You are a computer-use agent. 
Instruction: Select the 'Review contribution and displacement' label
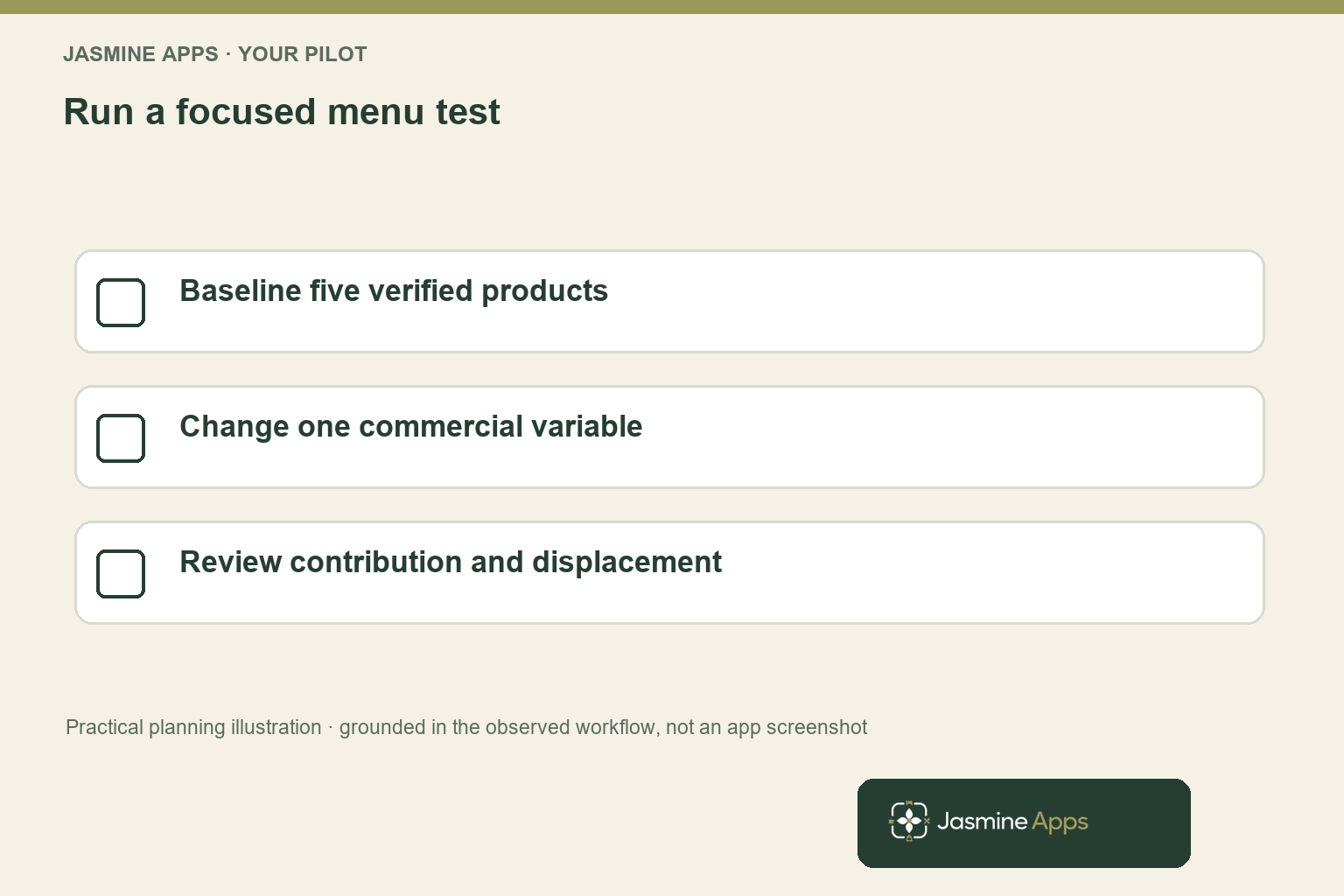click(451, 562)
